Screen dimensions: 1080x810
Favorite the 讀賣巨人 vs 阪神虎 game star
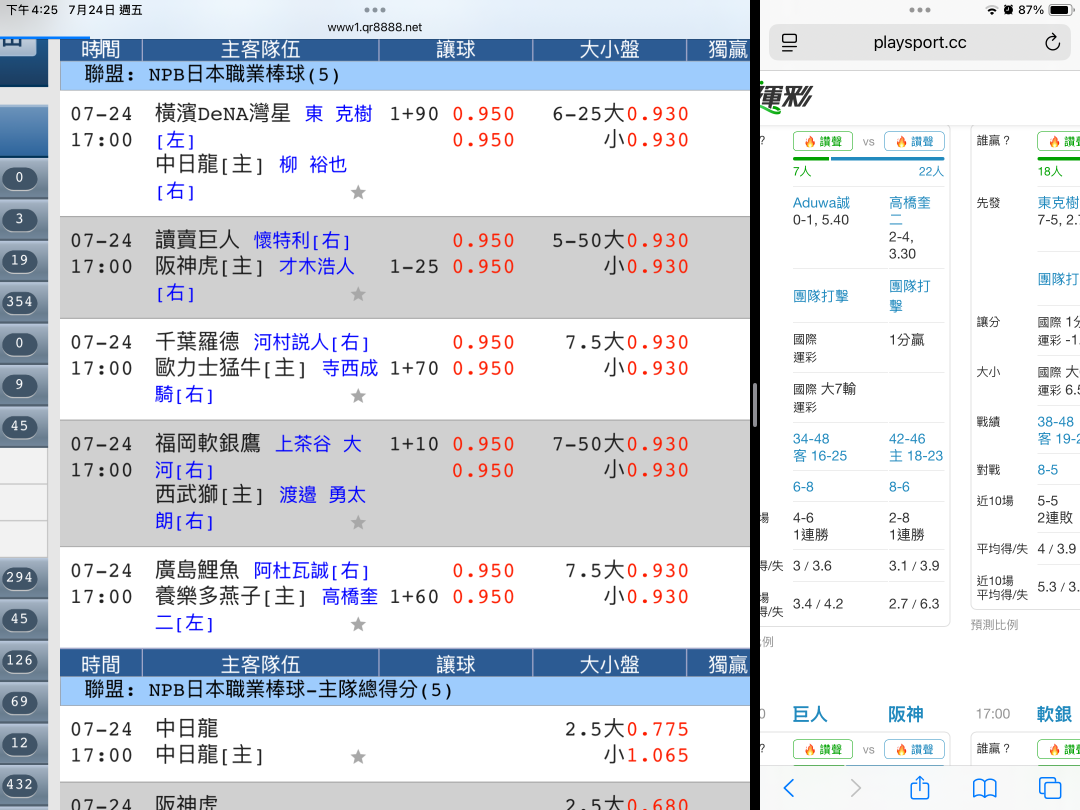click(358, 294)
